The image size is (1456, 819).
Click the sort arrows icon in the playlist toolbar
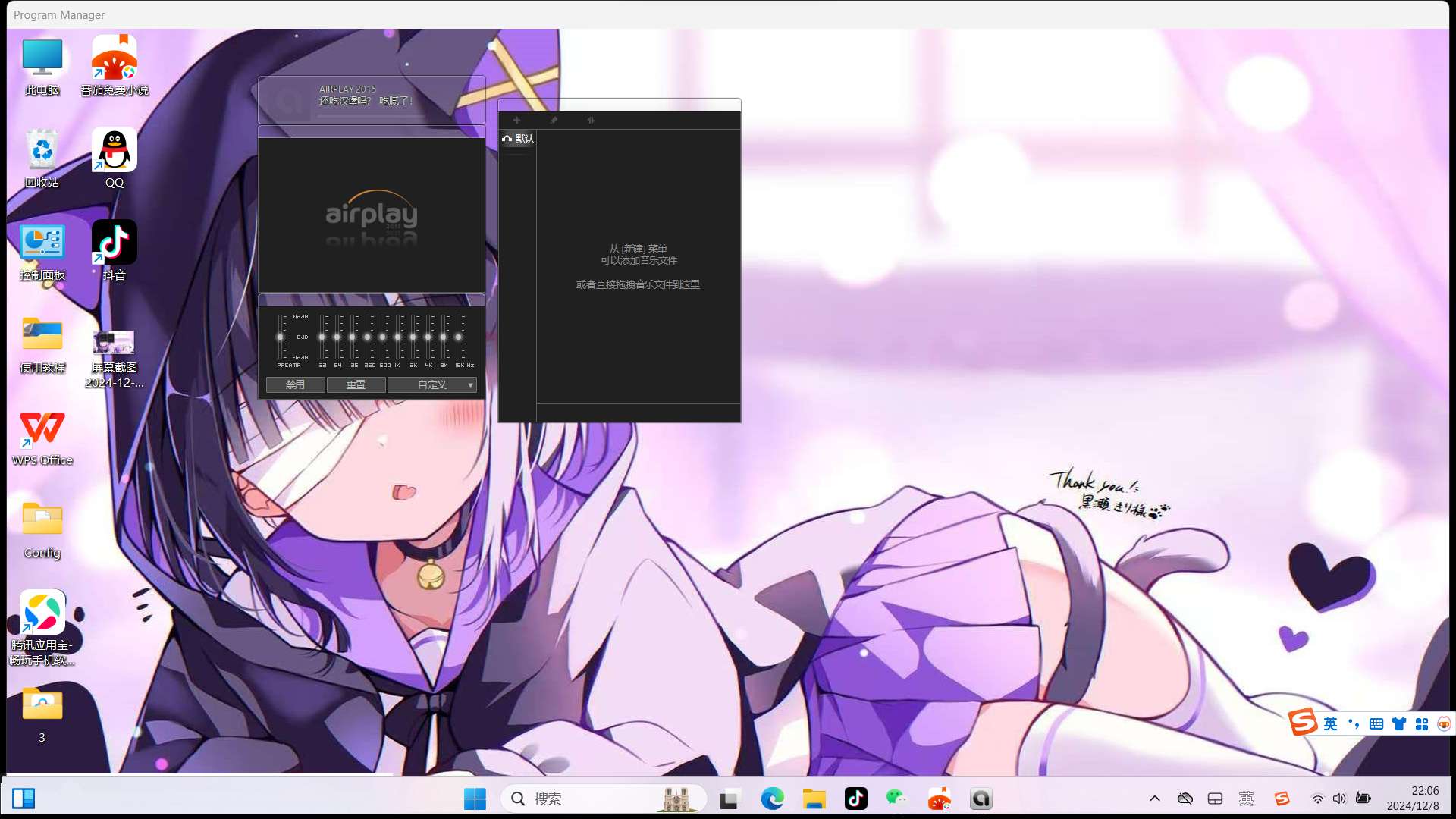[x=591, y=120]
